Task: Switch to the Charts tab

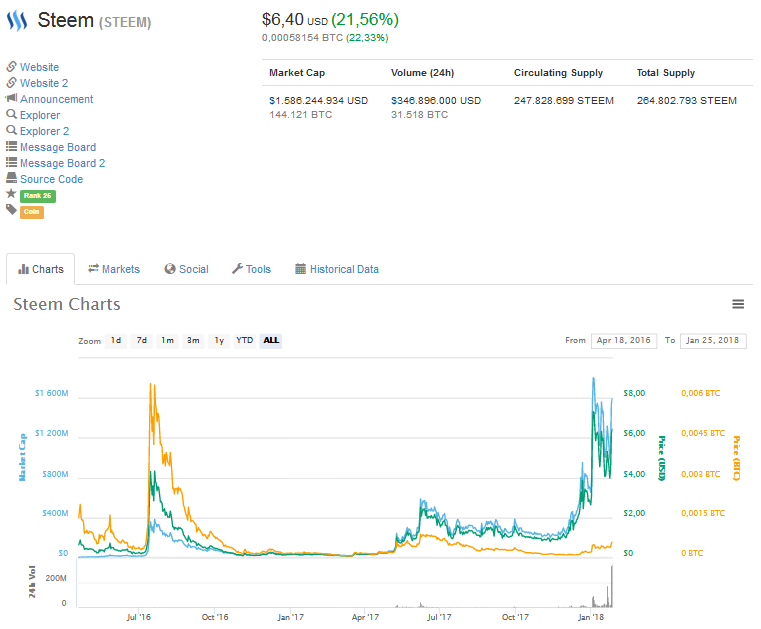Action: (41, 269)
